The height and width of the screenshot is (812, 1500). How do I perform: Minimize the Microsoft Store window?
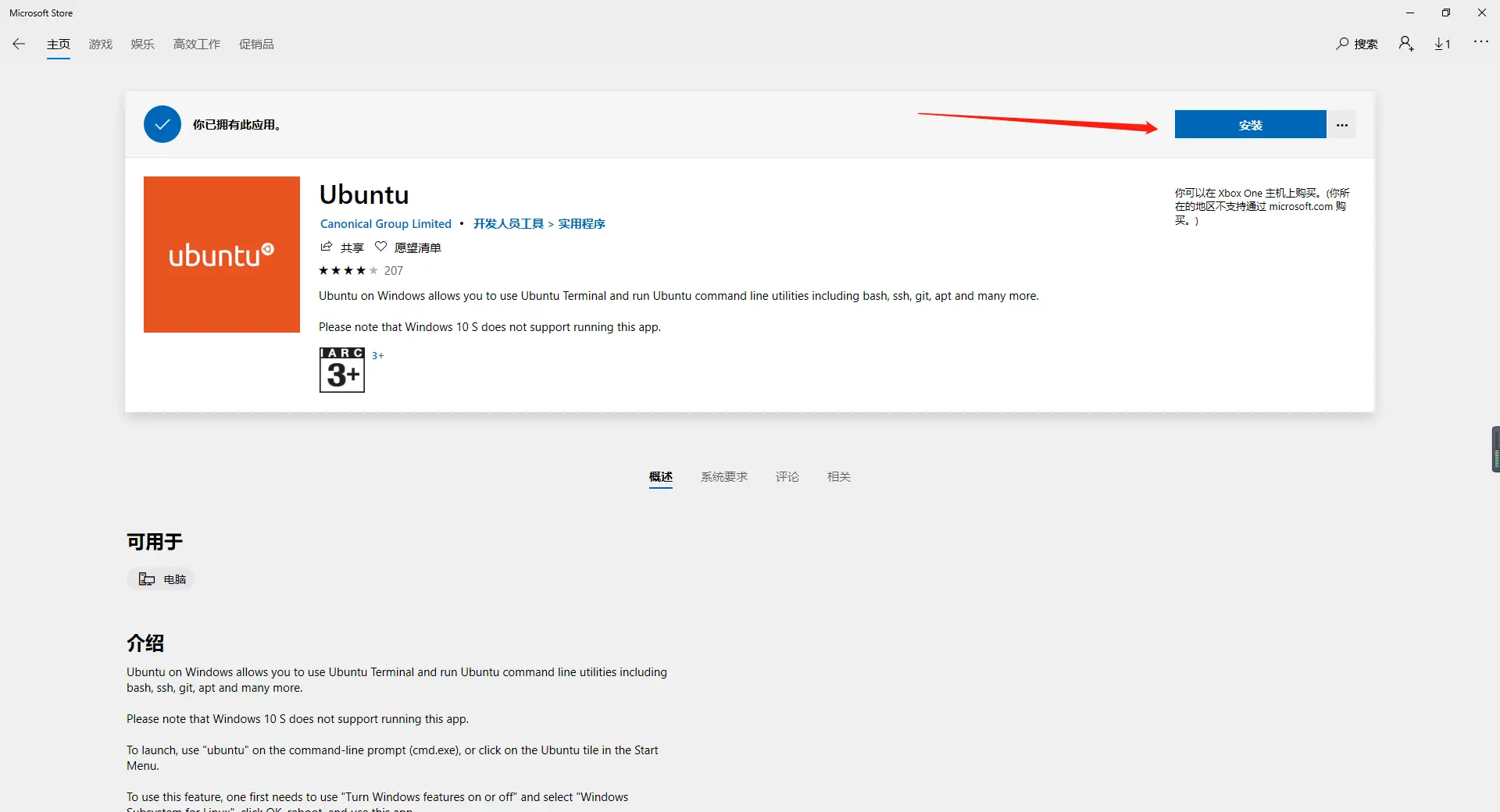1410,12
